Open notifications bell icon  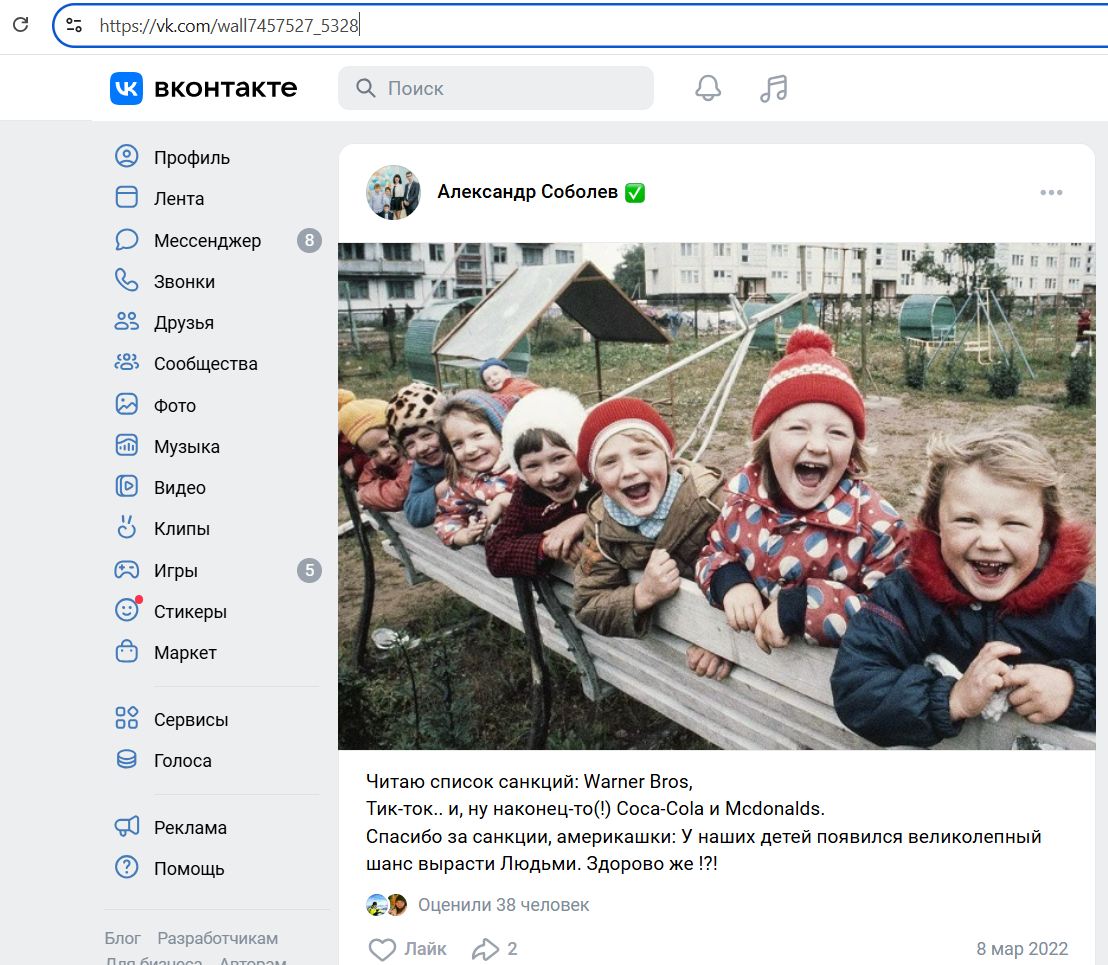pyautogui.click(x=708, y=88)
